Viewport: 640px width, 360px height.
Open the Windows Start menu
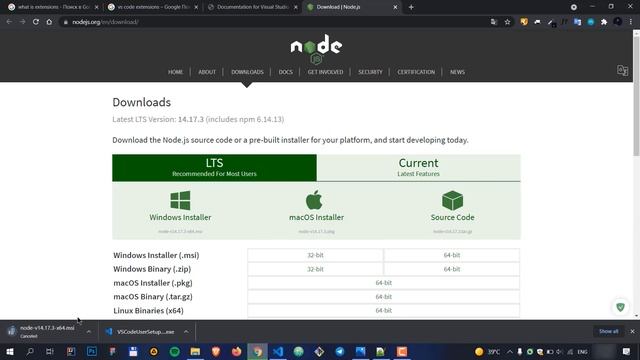tap(10, 351)
